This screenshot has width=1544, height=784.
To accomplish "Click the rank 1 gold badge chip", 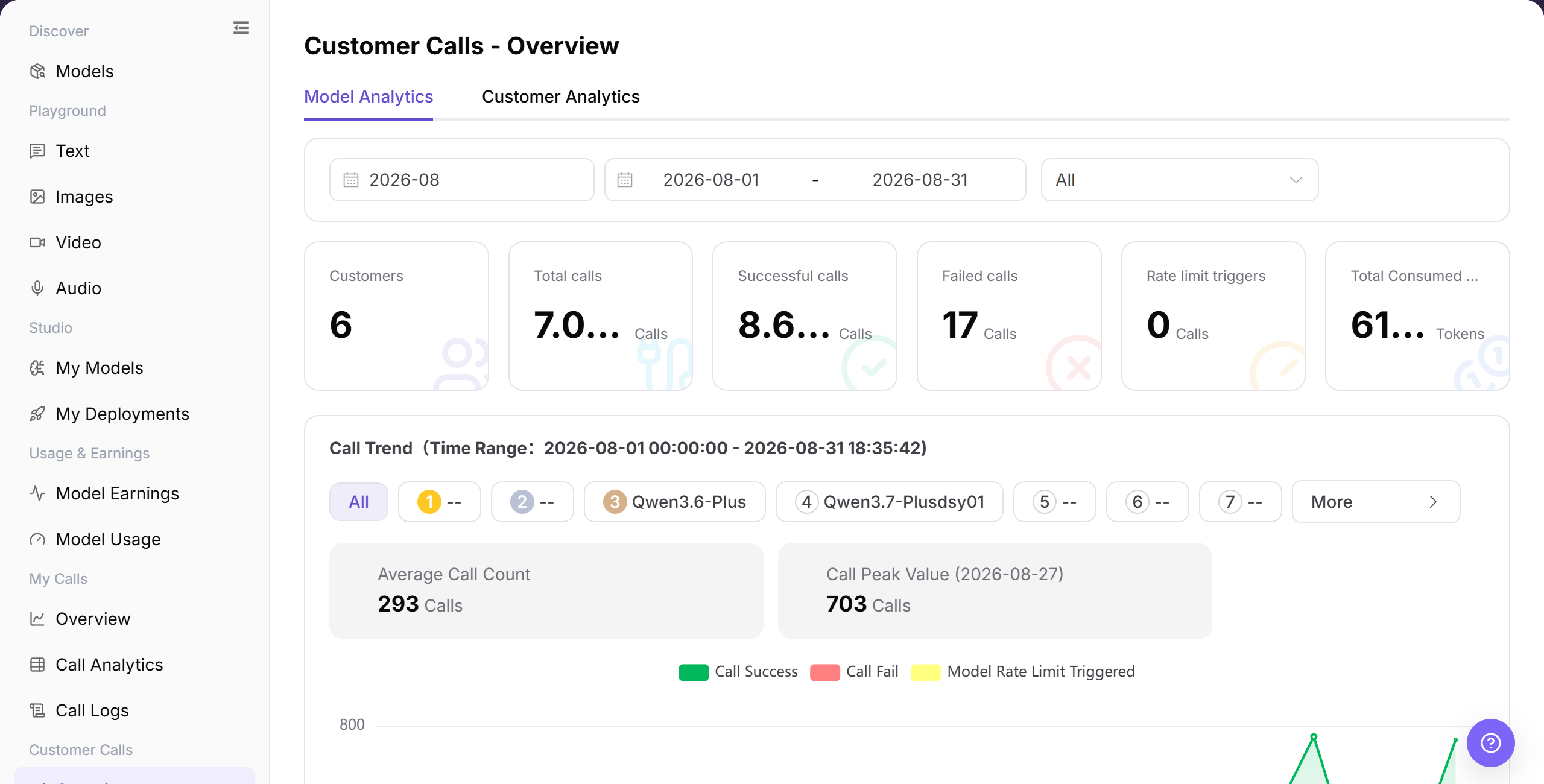I will (440, 502).
